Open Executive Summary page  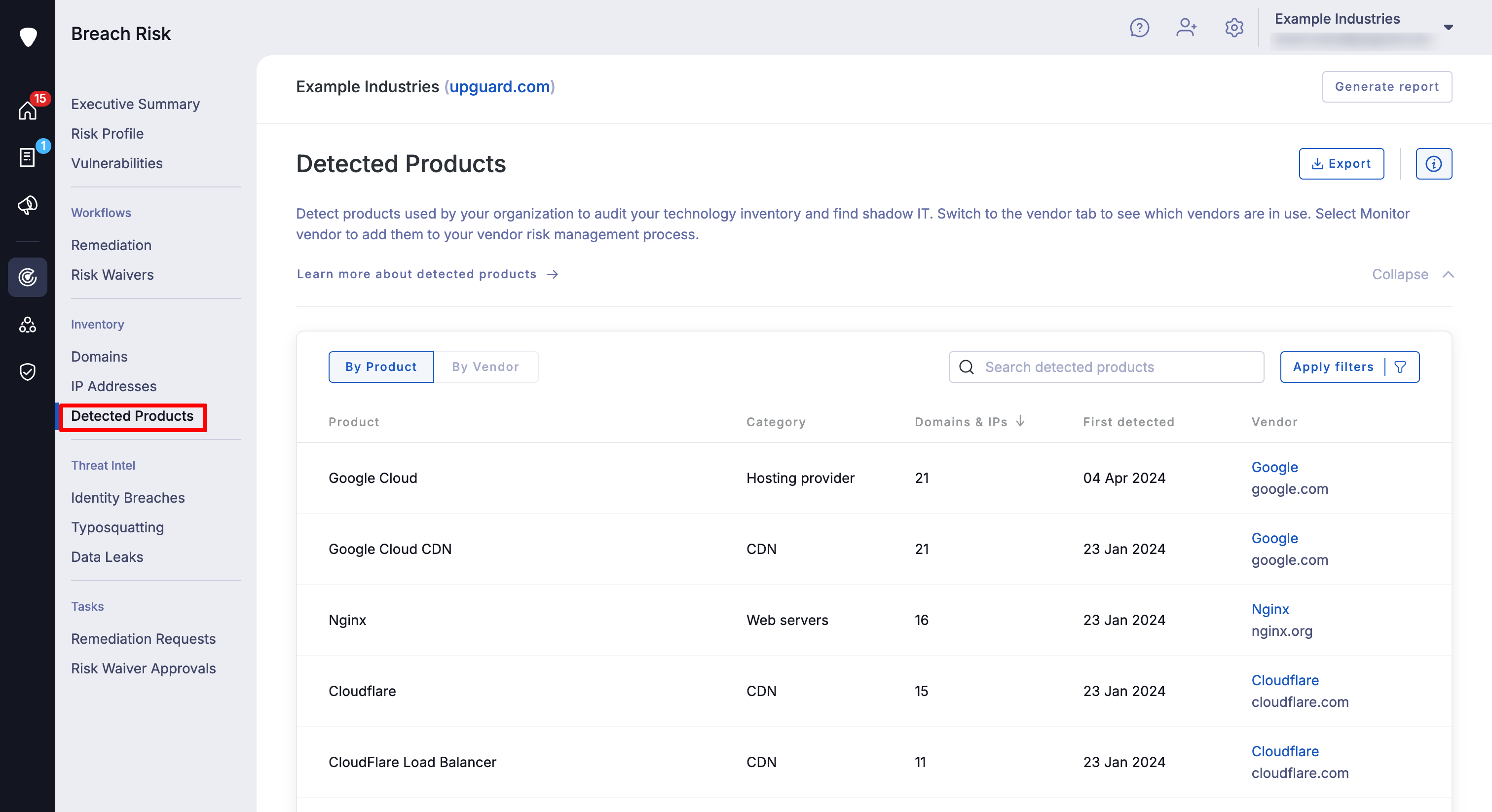coord(136,104)
